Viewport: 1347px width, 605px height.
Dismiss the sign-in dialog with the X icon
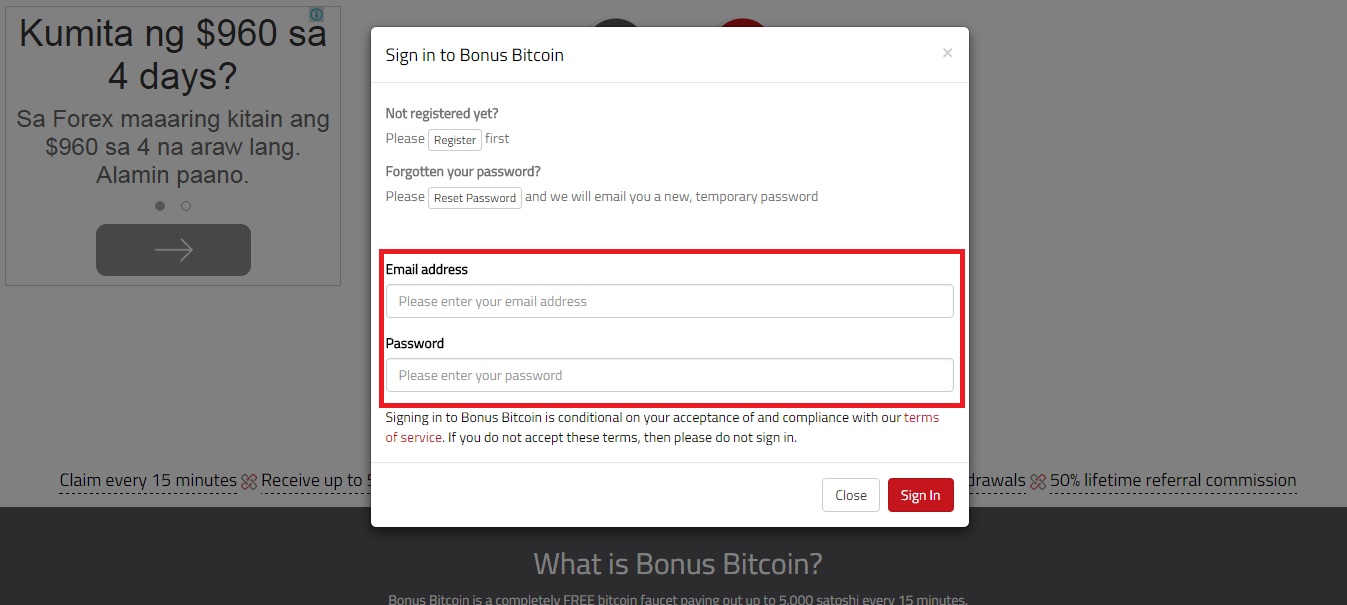click(x=947, y=53)
